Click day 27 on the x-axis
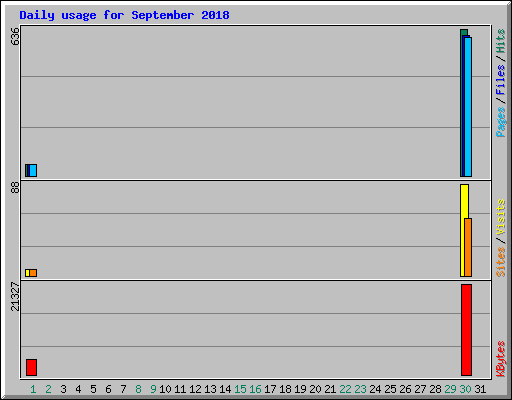Image resolution: width=512 pixels, height=400 pixels. (x=420, y=389)
